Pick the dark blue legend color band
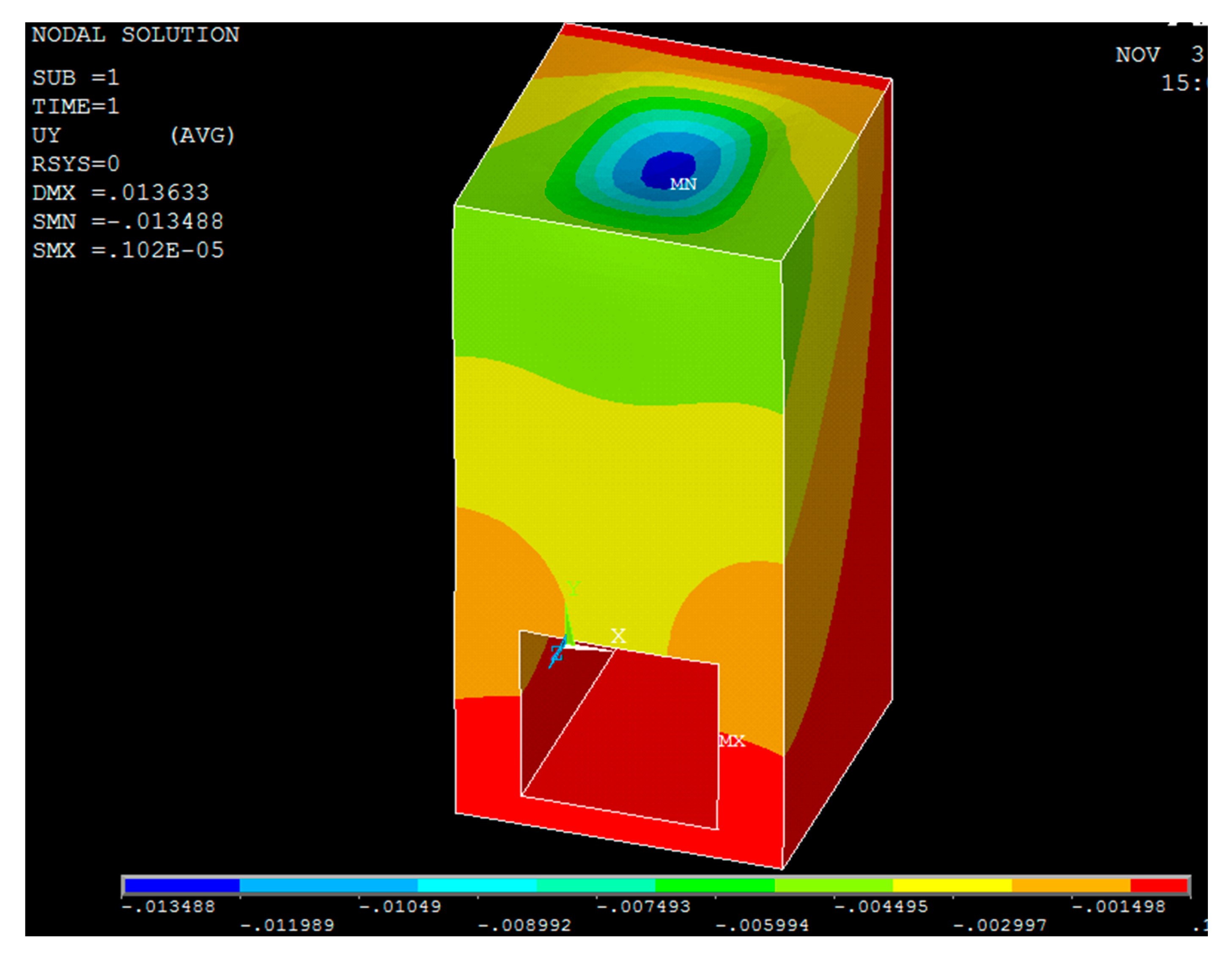This screenshot has width=1232, height=960. pos(181,886)
